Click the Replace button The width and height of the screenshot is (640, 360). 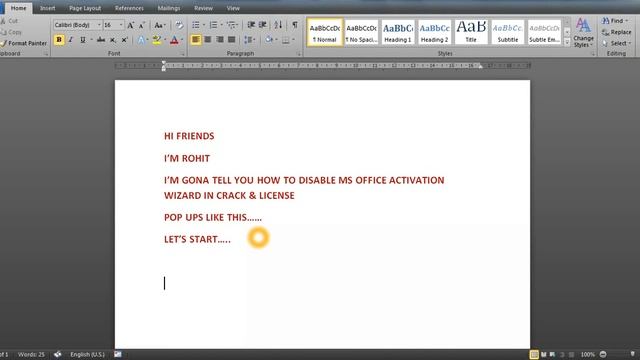pyautogui.click(x=616, y=32)
